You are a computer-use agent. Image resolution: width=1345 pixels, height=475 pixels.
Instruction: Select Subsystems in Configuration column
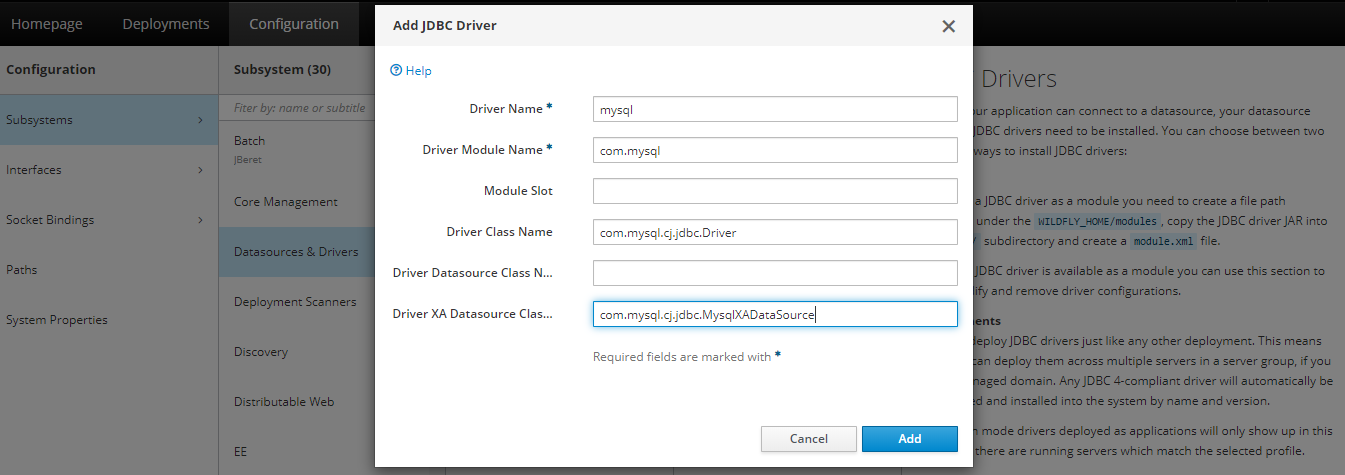pyautogui.click(x=109, y=120)
